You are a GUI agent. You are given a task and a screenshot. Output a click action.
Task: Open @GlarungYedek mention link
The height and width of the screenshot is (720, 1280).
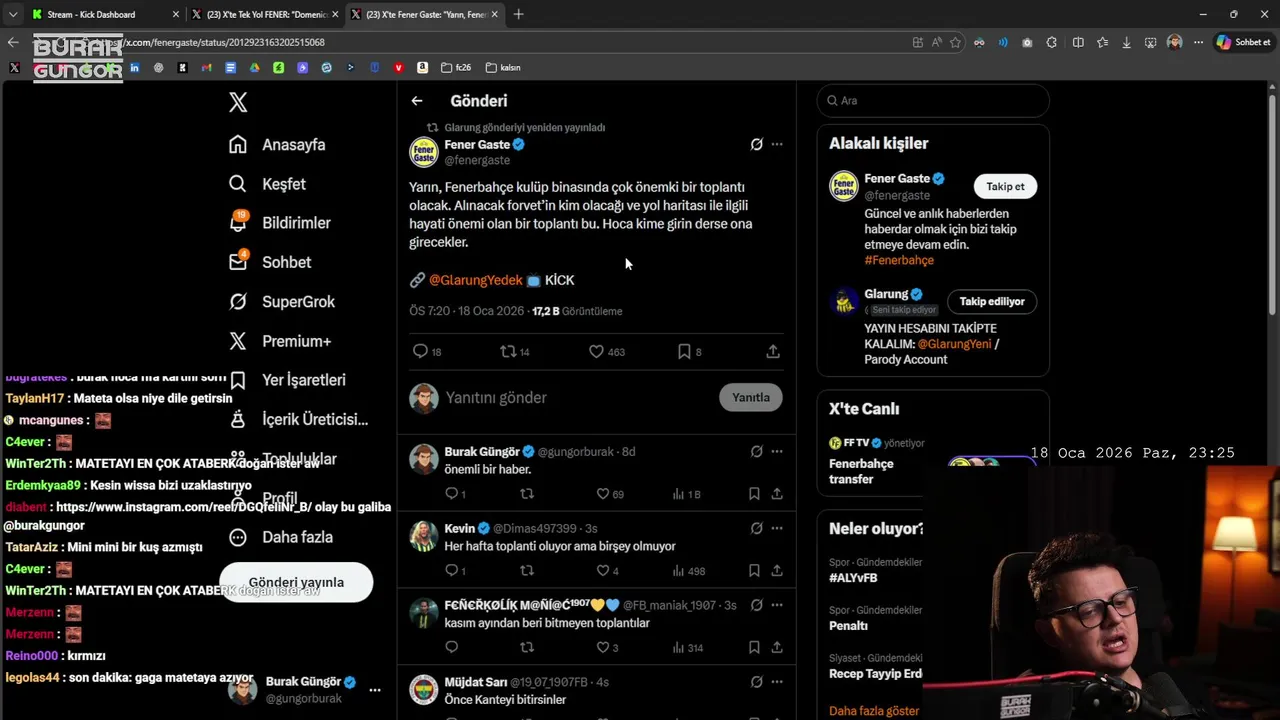tap(476, 280)
